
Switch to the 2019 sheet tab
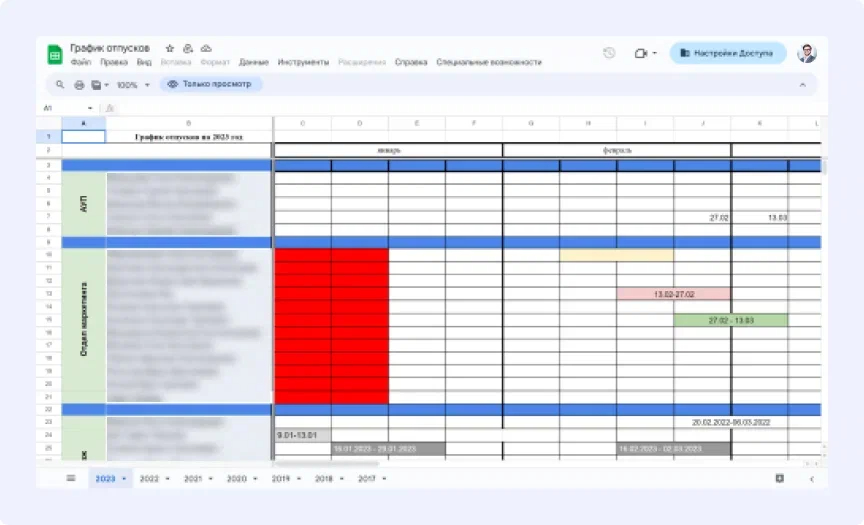[280, 479]
